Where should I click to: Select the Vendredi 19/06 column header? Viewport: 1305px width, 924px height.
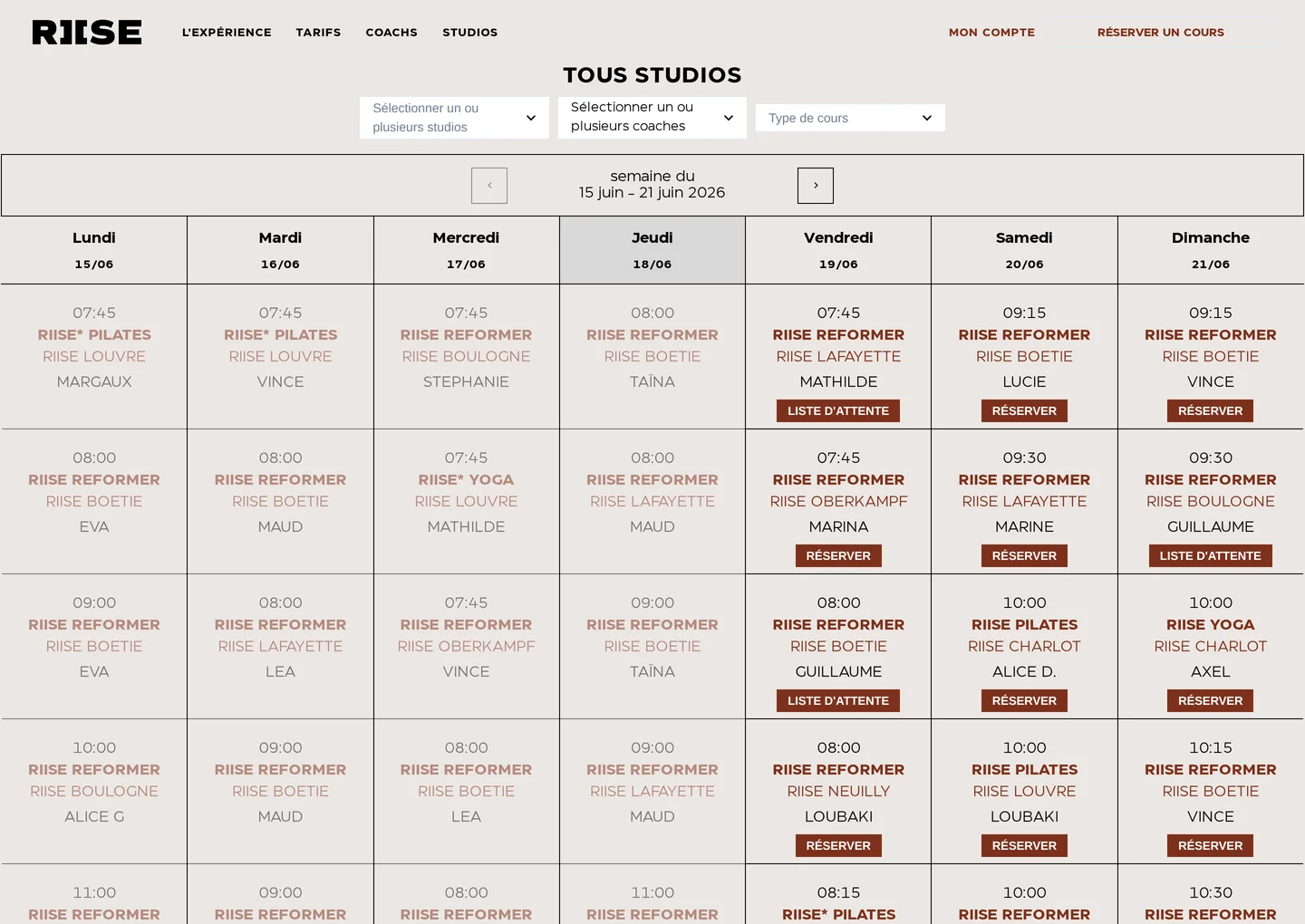click(x=838, y=250)
